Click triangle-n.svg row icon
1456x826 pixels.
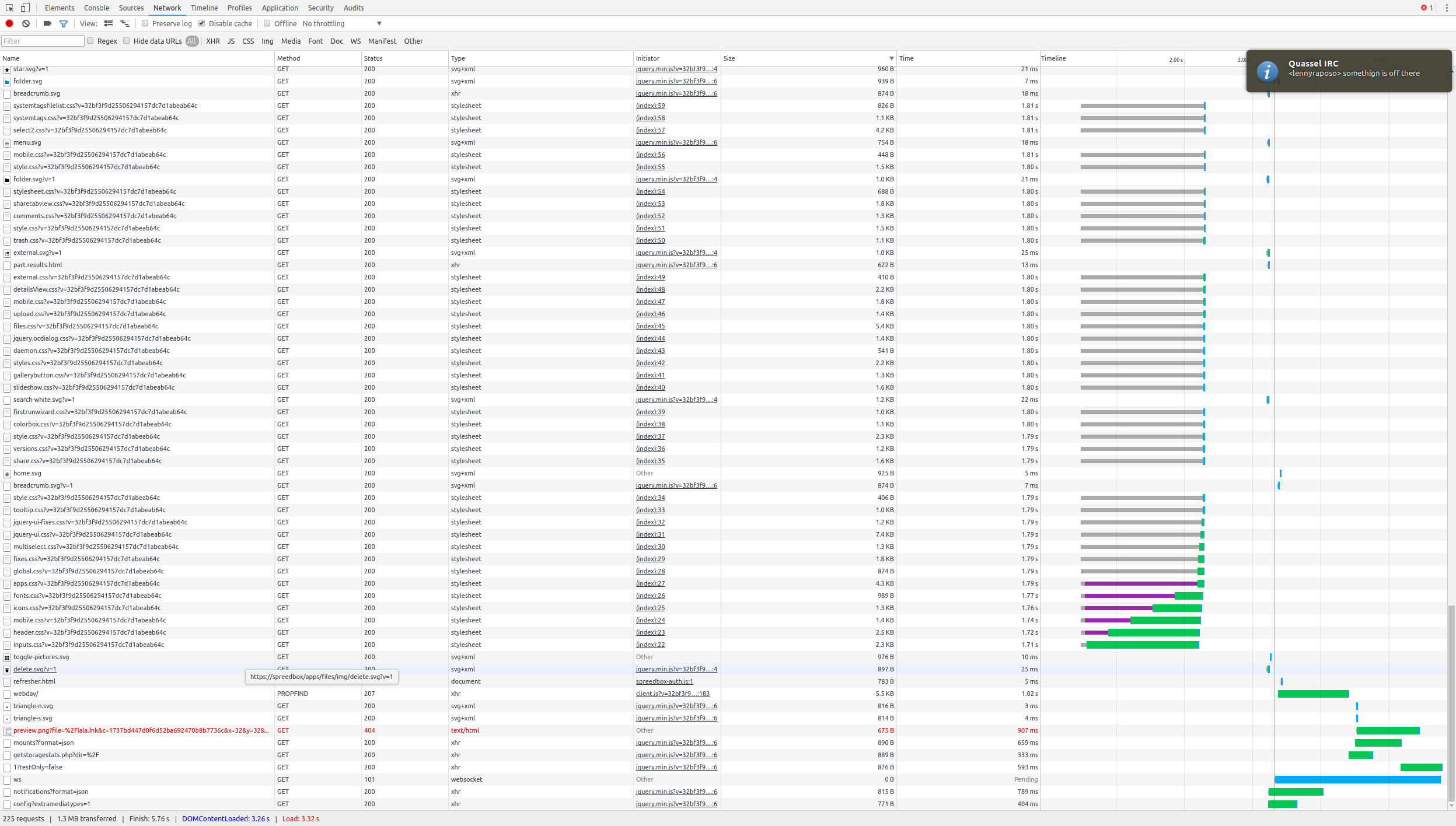pos(7,706)
